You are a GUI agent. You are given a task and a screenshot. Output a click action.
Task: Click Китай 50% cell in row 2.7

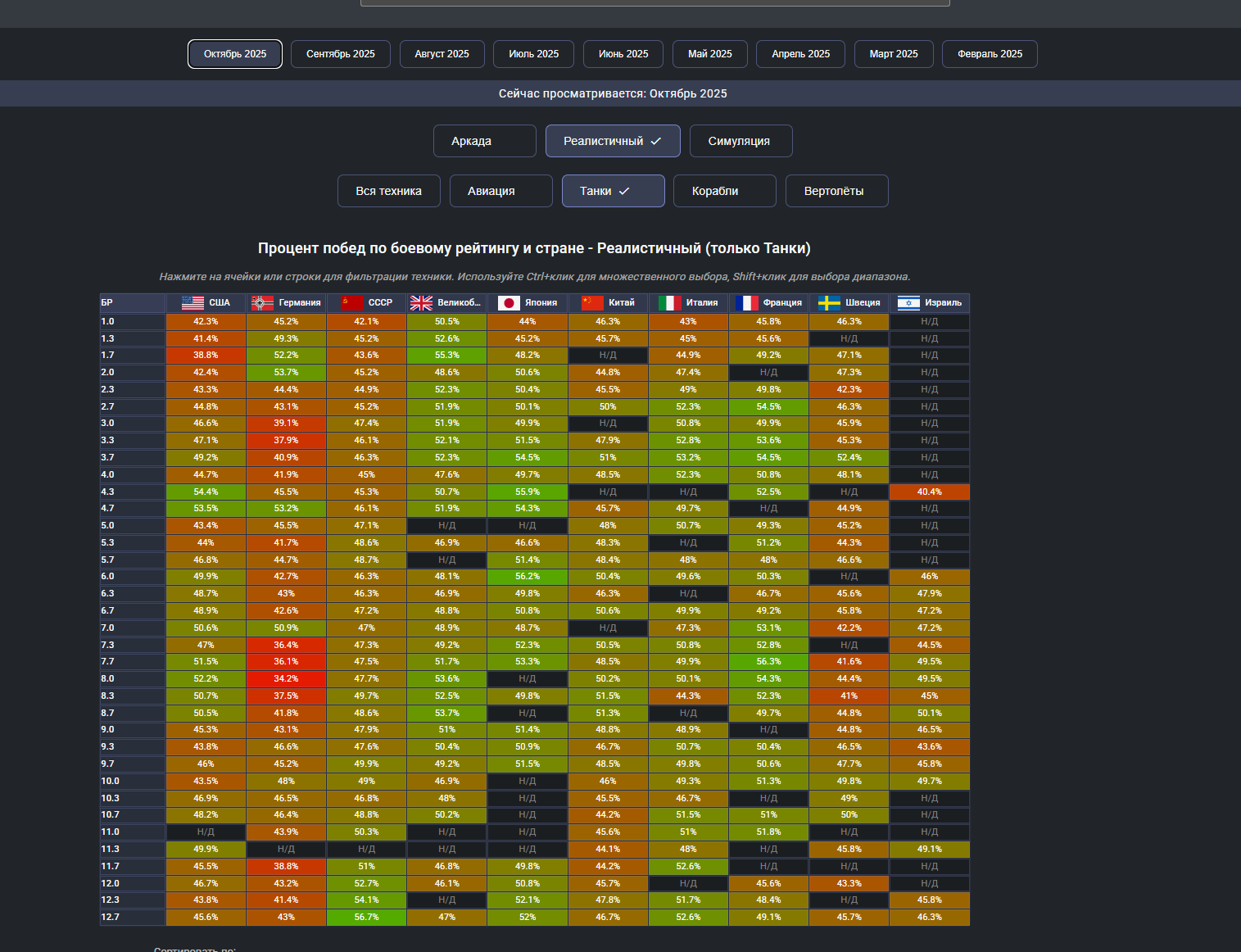608,407
